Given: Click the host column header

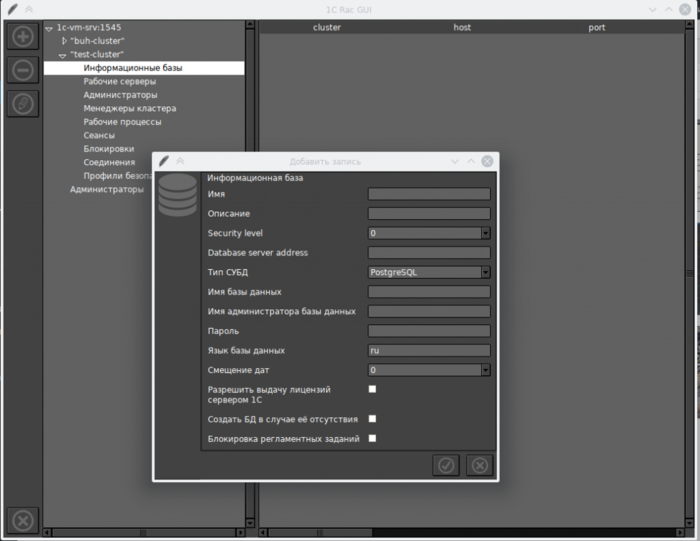Looking at the screenshot, I should 462,27.
